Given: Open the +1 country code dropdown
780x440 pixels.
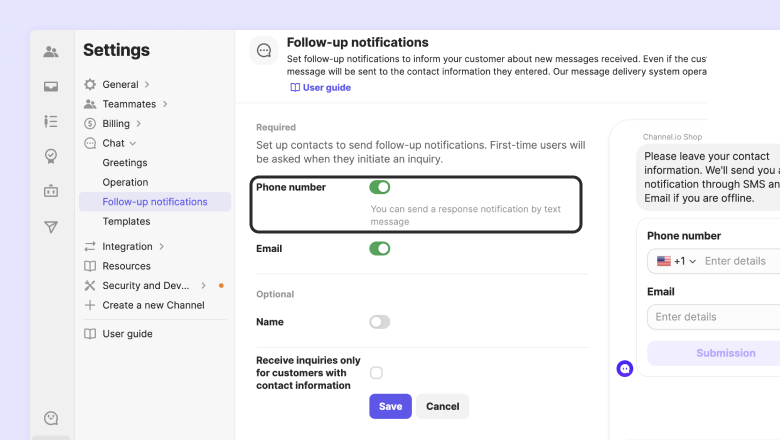Looking at the screenshot, I should tap(677, 261).
